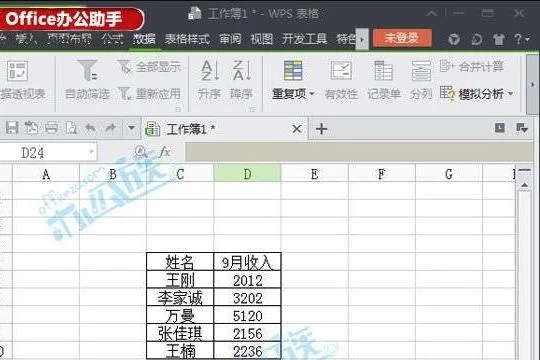Image resolution: width=540 pixels, height=360 pixels.
Task: Click the fx insert function icon
Action: [165, 152]
